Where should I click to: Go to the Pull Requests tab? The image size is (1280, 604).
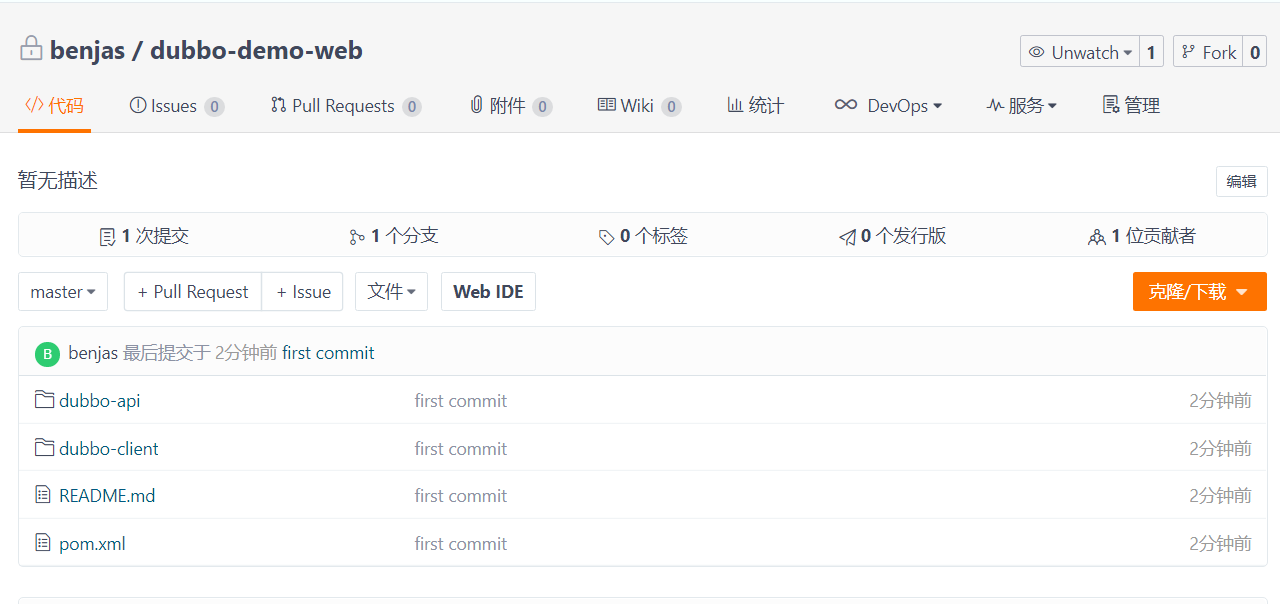point(343,106)
